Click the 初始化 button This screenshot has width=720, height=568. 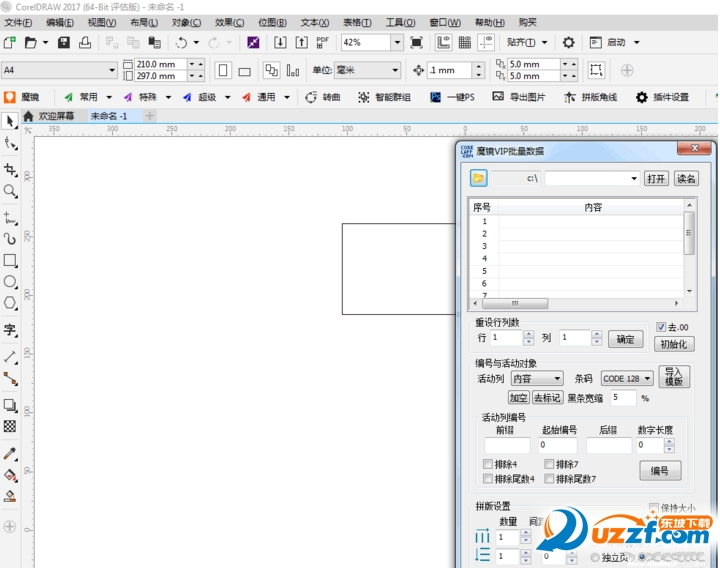(x=674, y=344)
